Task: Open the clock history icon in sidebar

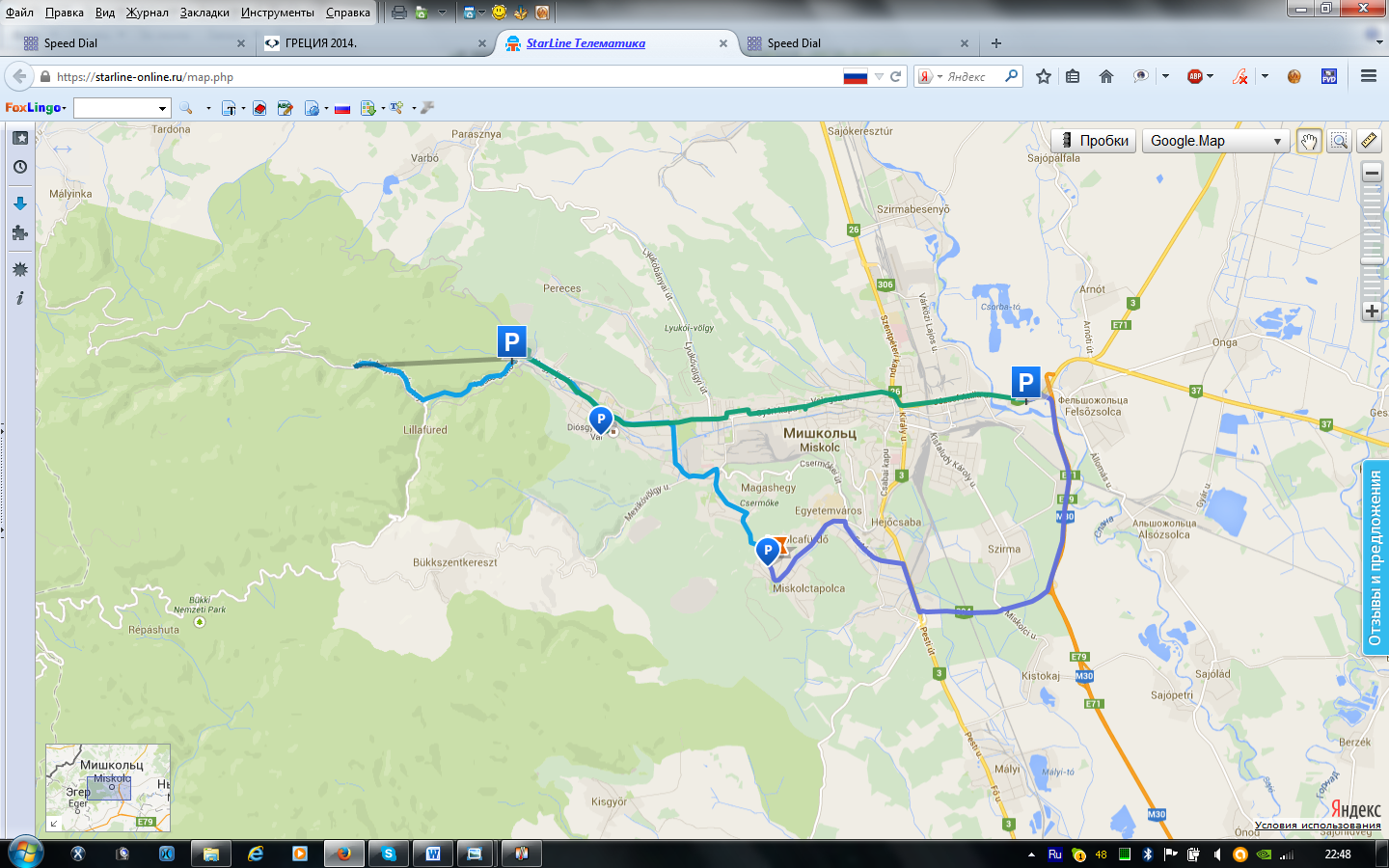Action: 20,167
